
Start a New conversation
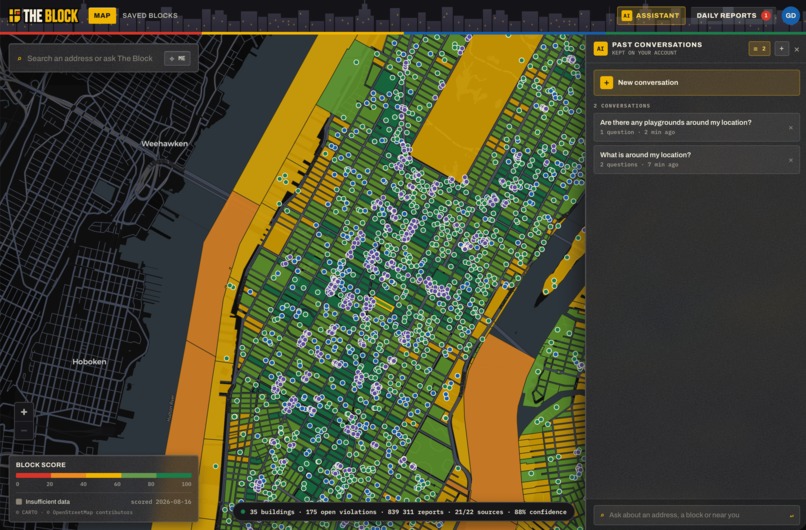[697, 83]
